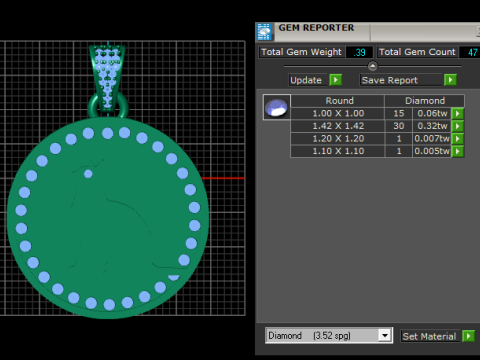Click green arrow for 1.00 X 1.00 row
Screen dimensions: 480x360
(x=458, y=113)
